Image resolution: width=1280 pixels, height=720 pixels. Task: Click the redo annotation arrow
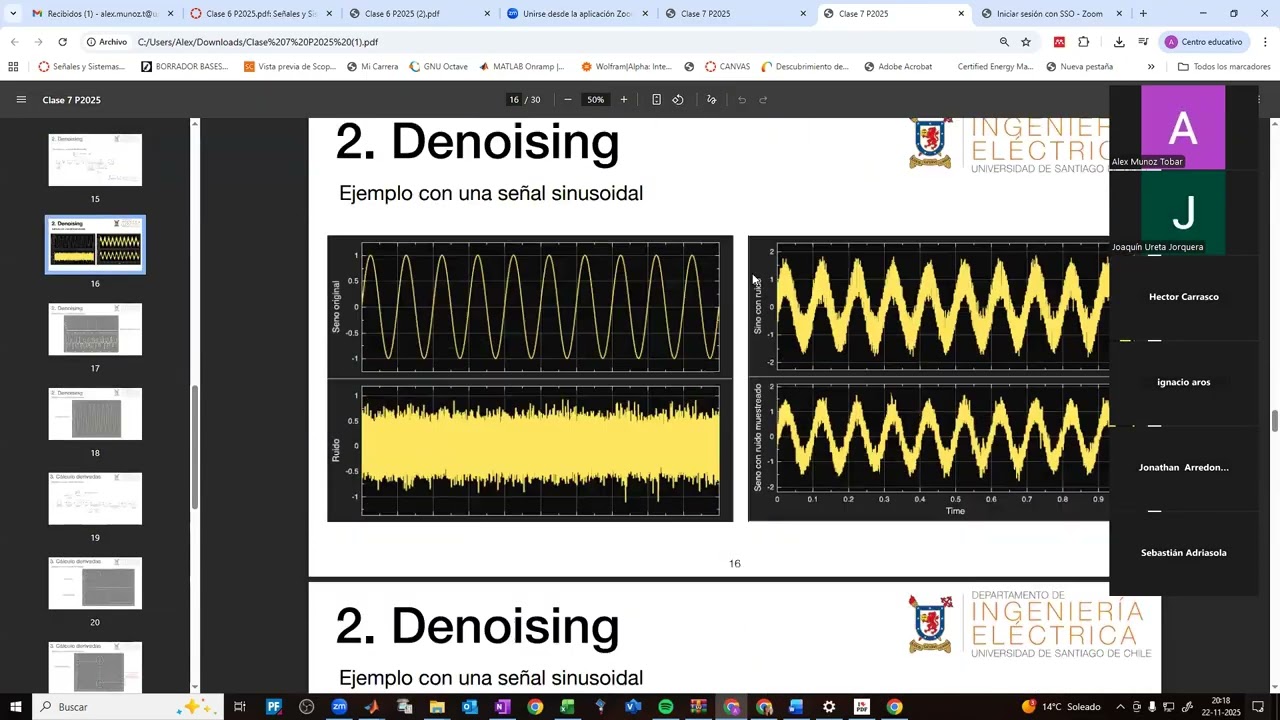pos(763,100)
